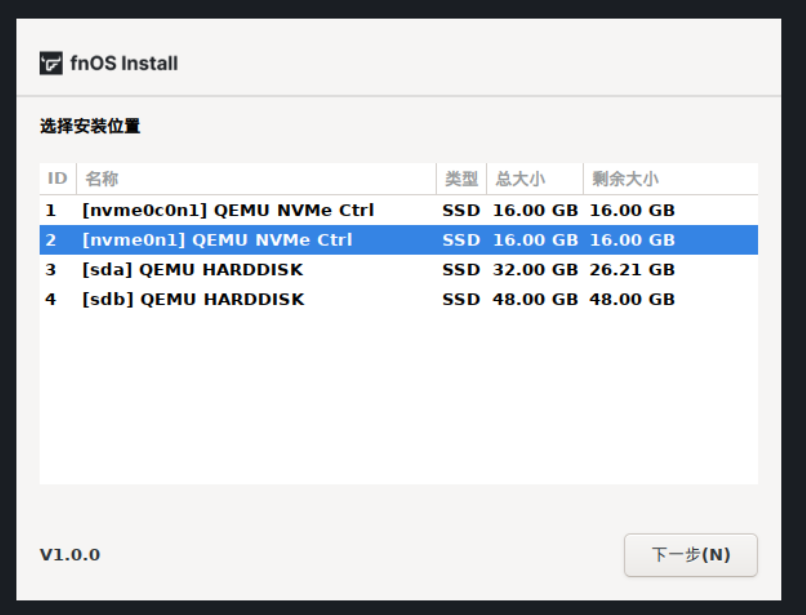Sort by the ID column header

58,179
